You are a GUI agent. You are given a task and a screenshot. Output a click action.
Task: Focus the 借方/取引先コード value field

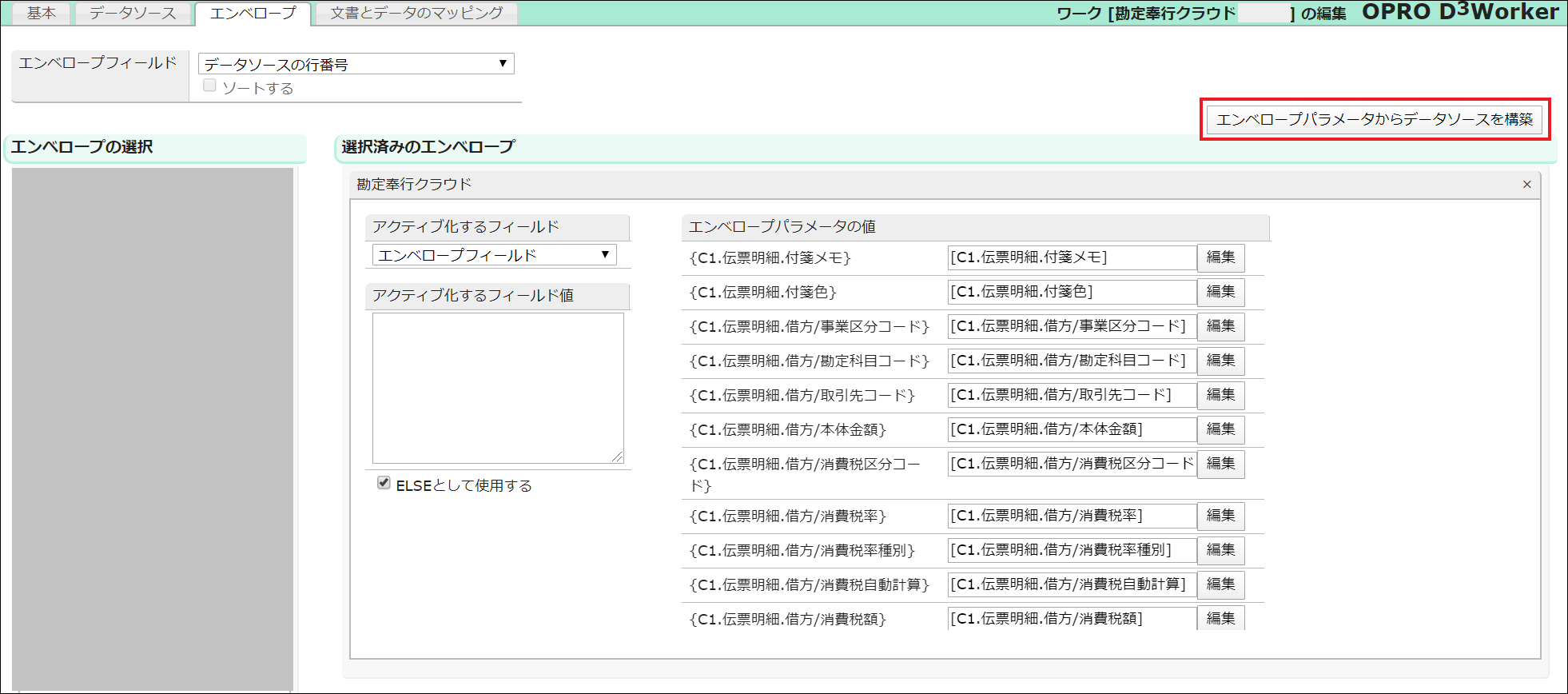coord(1071,395)
